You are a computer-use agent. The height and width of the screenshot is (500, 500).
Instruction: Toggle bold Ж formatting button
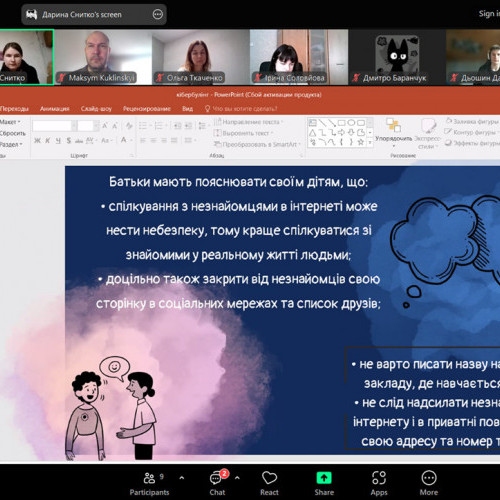(x=37, y=141)
